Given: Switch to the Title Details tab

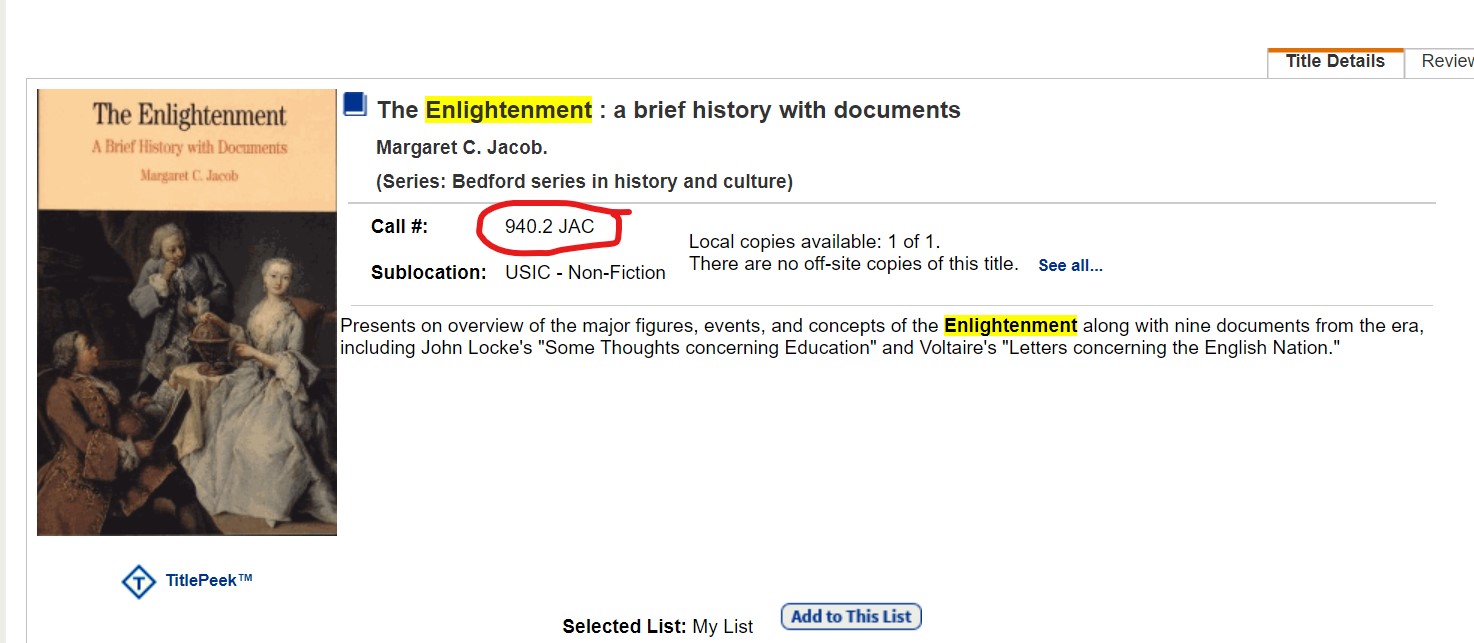Looking at the screenshot, I should [1334, 62].
